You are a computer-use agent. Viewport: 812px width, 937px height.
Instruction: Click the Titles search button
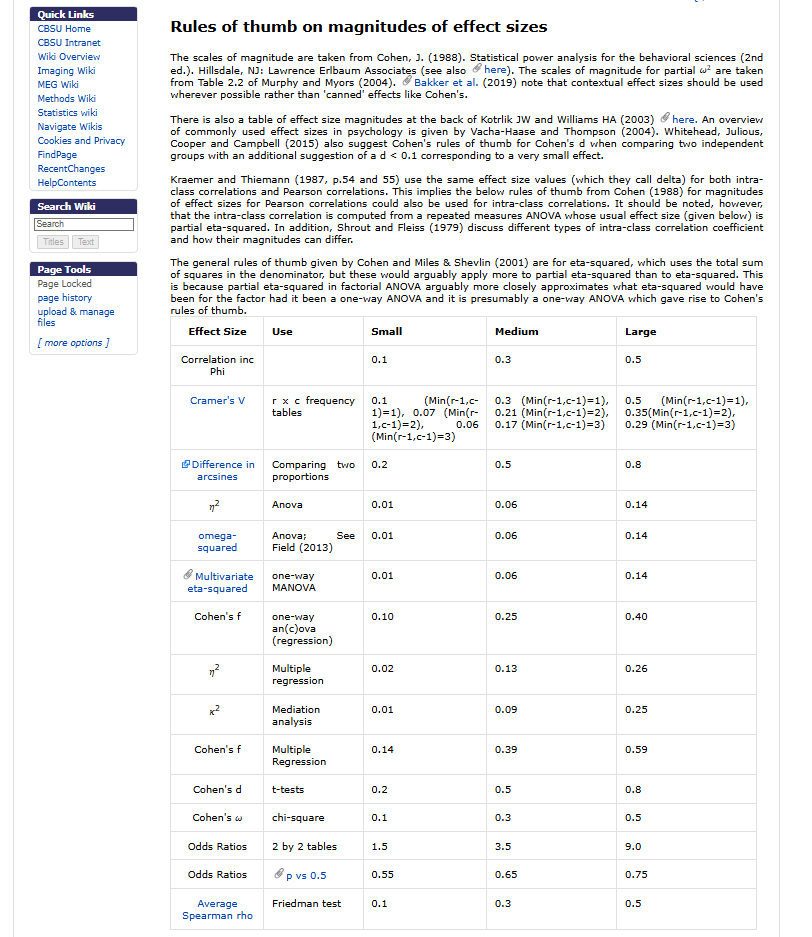(x=53, y=242)
